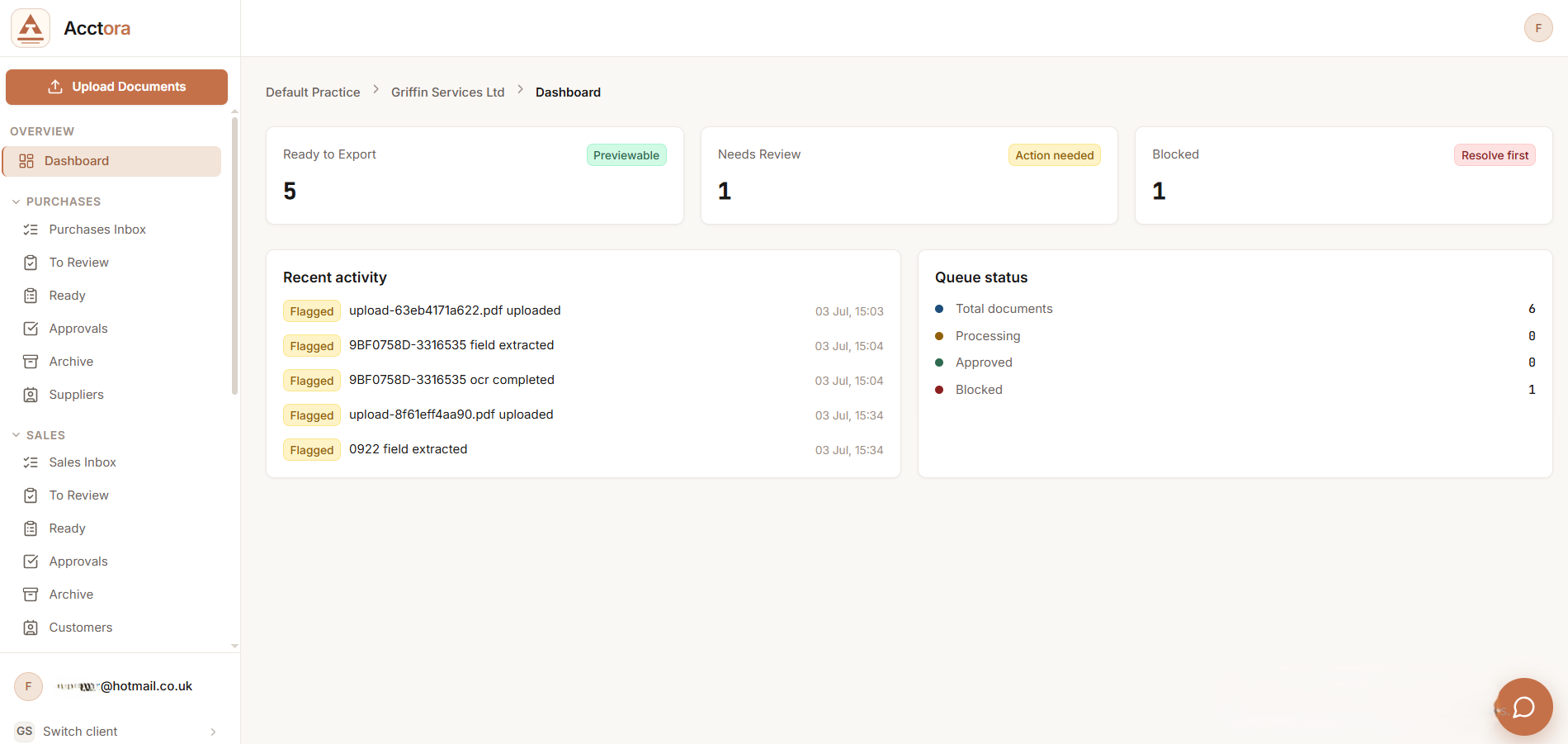Click the Approvals icon under Sales
The image size is (1568, 744).
[31, 562]
